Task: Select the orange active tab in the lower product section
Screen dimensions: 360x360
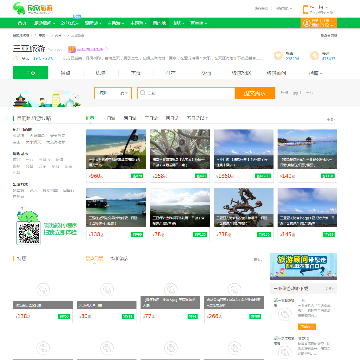Action: [x=94, y=258]
